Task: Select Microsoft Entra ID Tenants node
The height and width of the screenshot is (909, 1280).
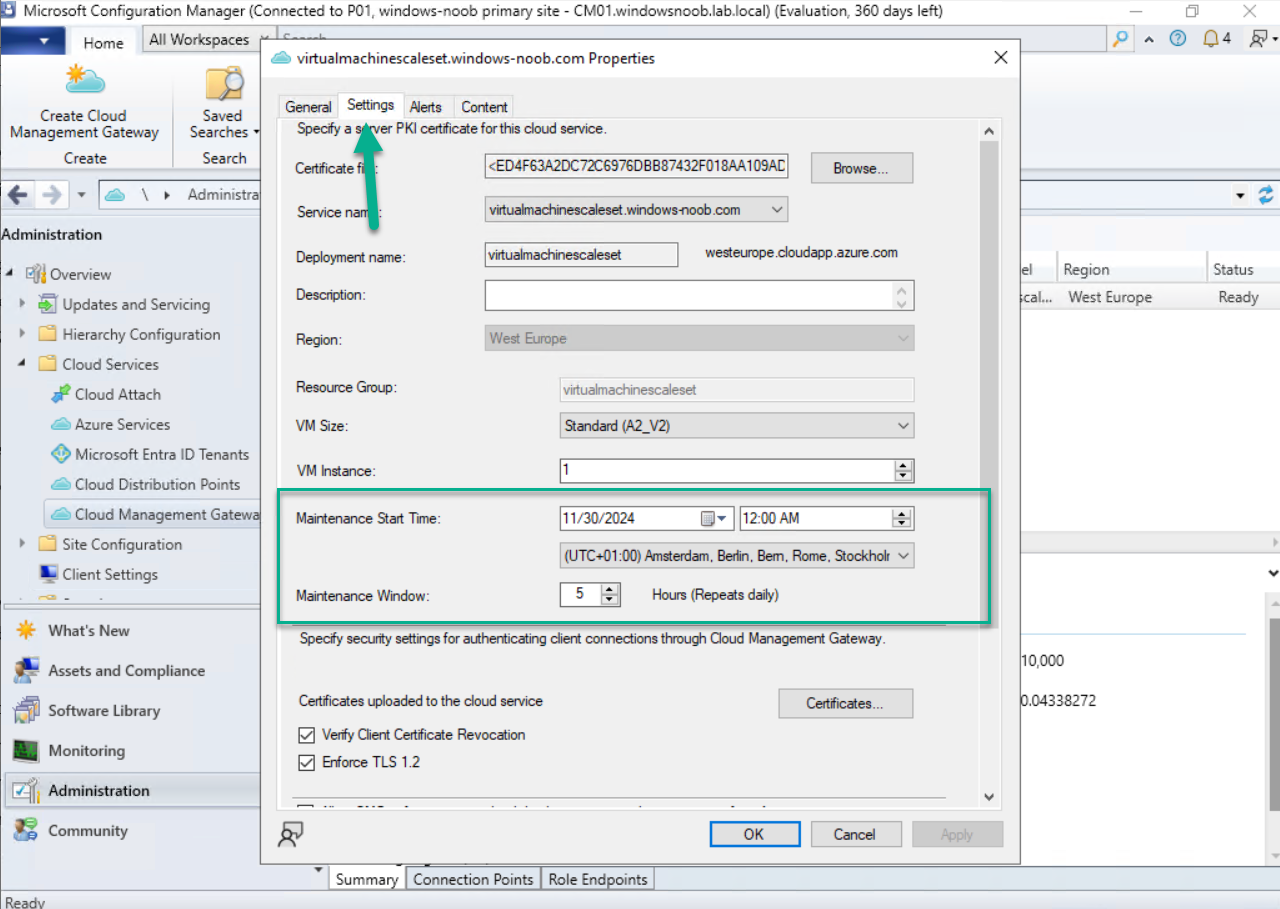Action: (162, 454)
